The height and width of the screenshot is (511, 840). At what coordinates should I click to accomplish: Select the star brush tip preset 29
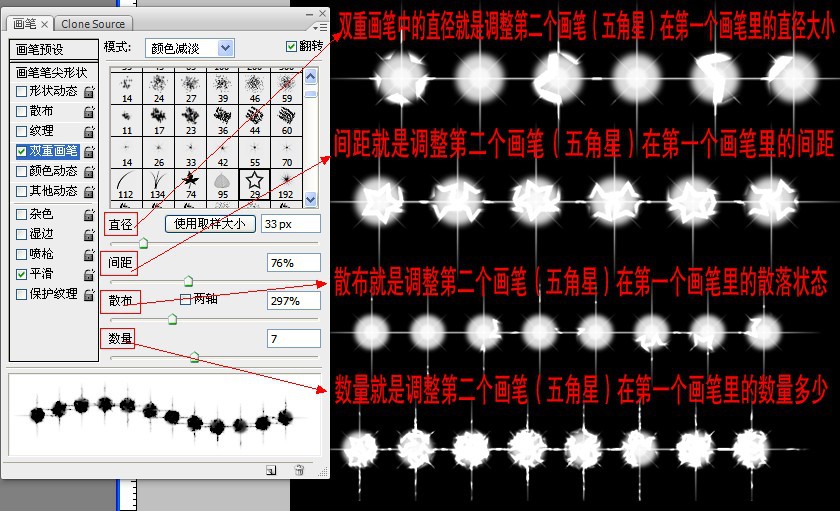[254, 183]
